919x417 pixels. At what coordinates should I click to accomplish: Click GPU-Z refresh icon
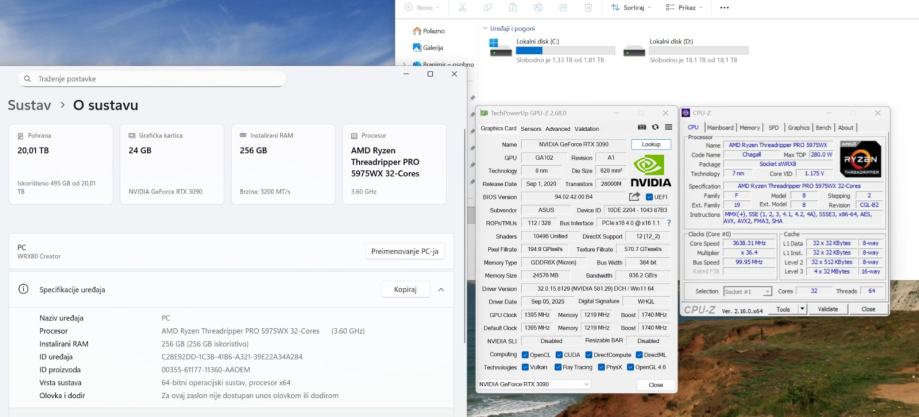point(655,128)
